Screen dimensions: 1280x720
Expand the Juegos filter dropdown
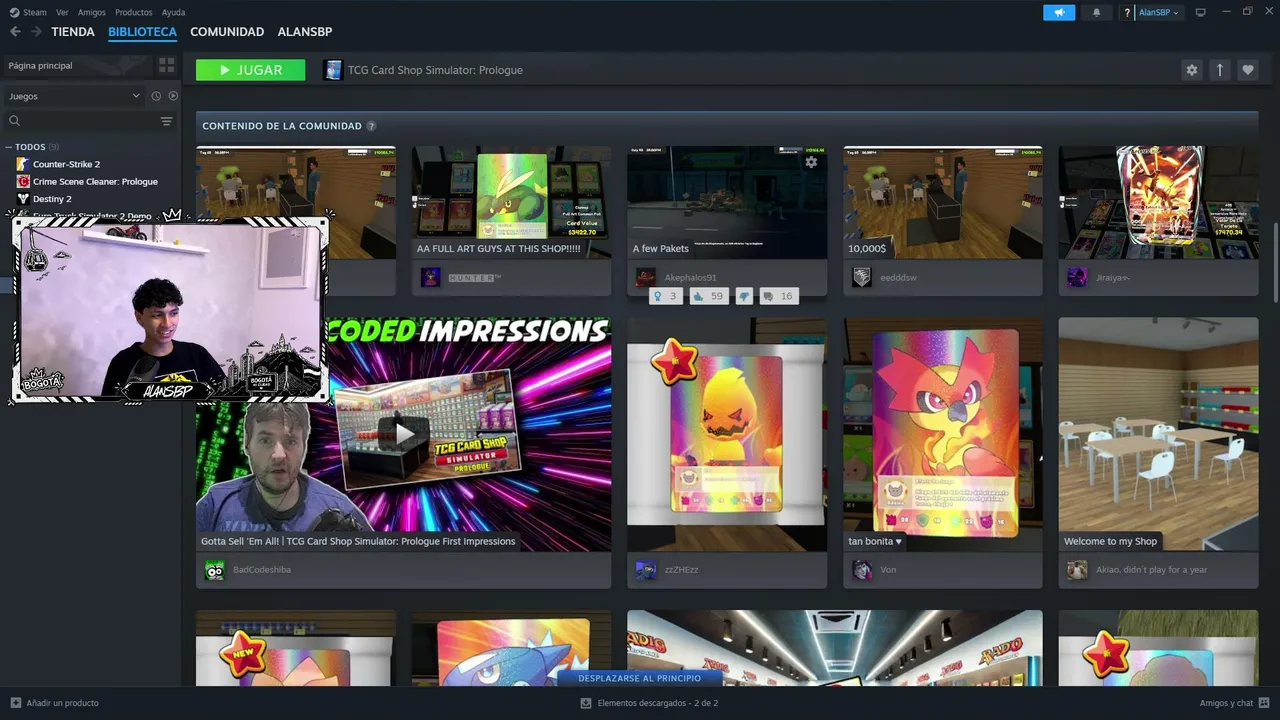coord(74,96)
